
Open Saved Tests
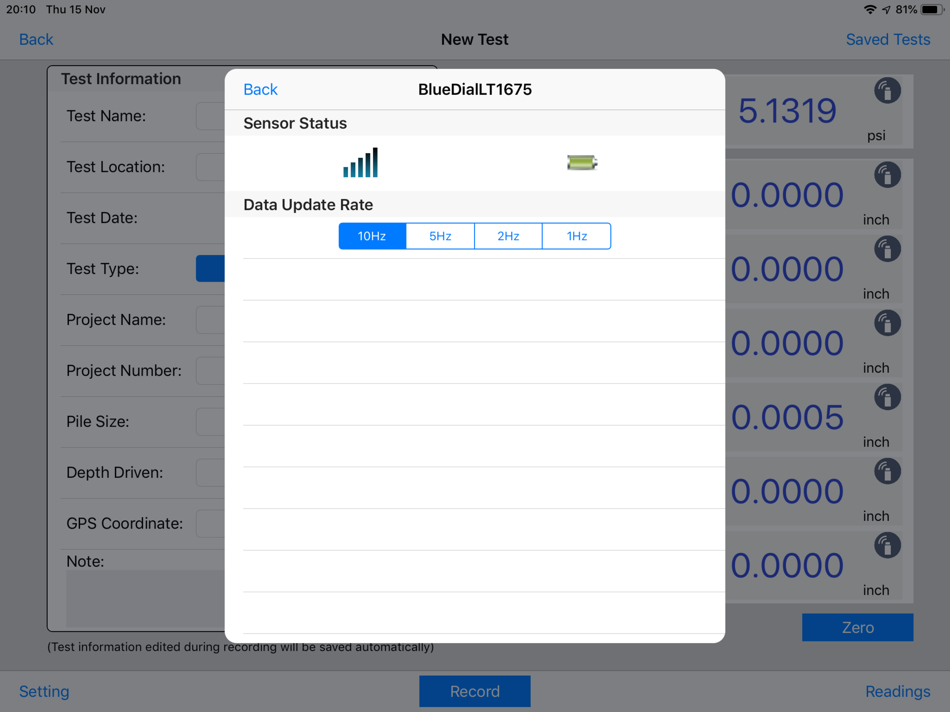(888, 39)
